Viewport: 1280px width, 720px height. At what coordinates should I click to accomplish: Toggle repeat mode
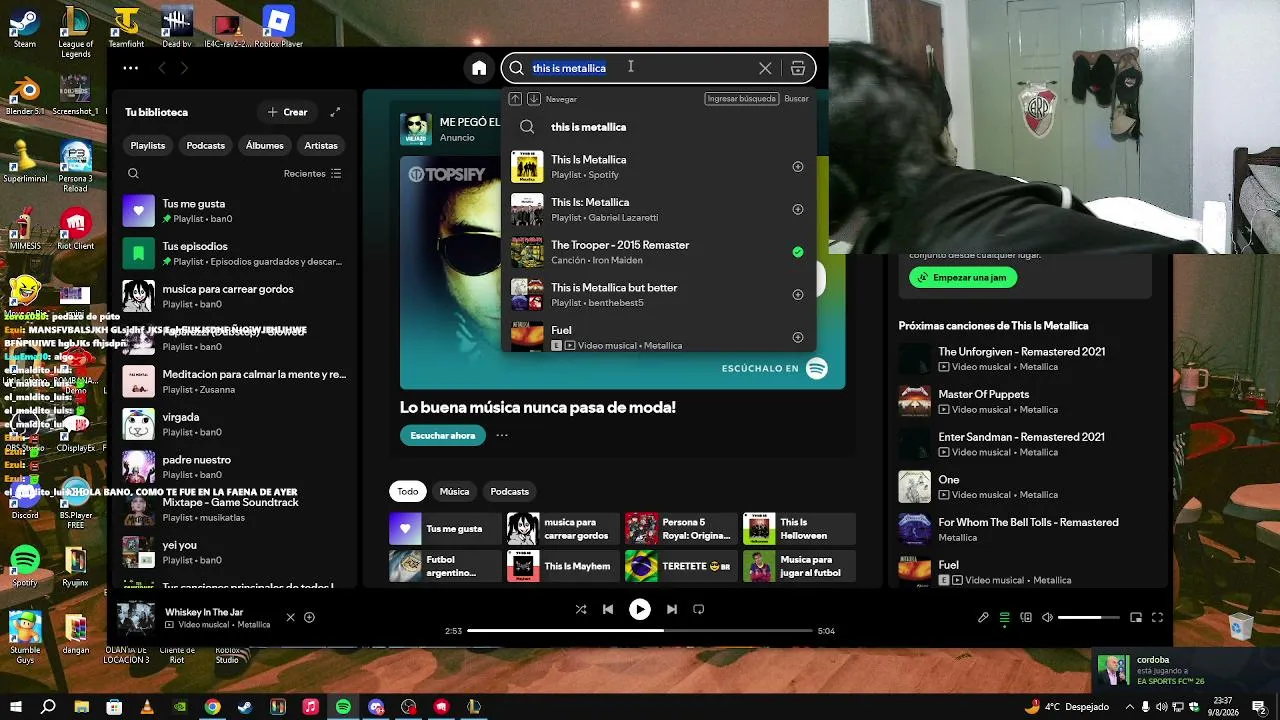[x=699, y=609]
